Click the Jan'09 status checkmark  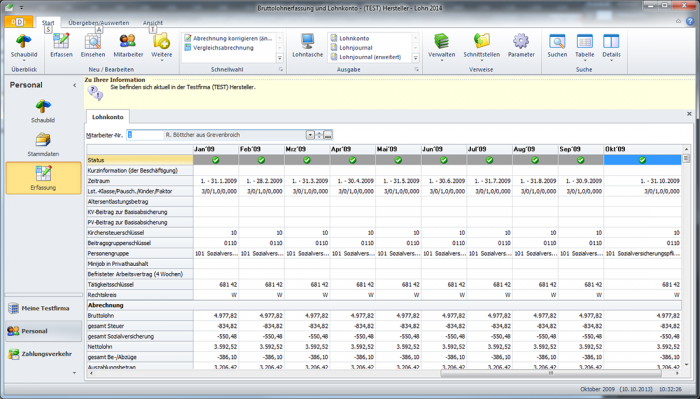pyautogui.click(x=216, y=160)
